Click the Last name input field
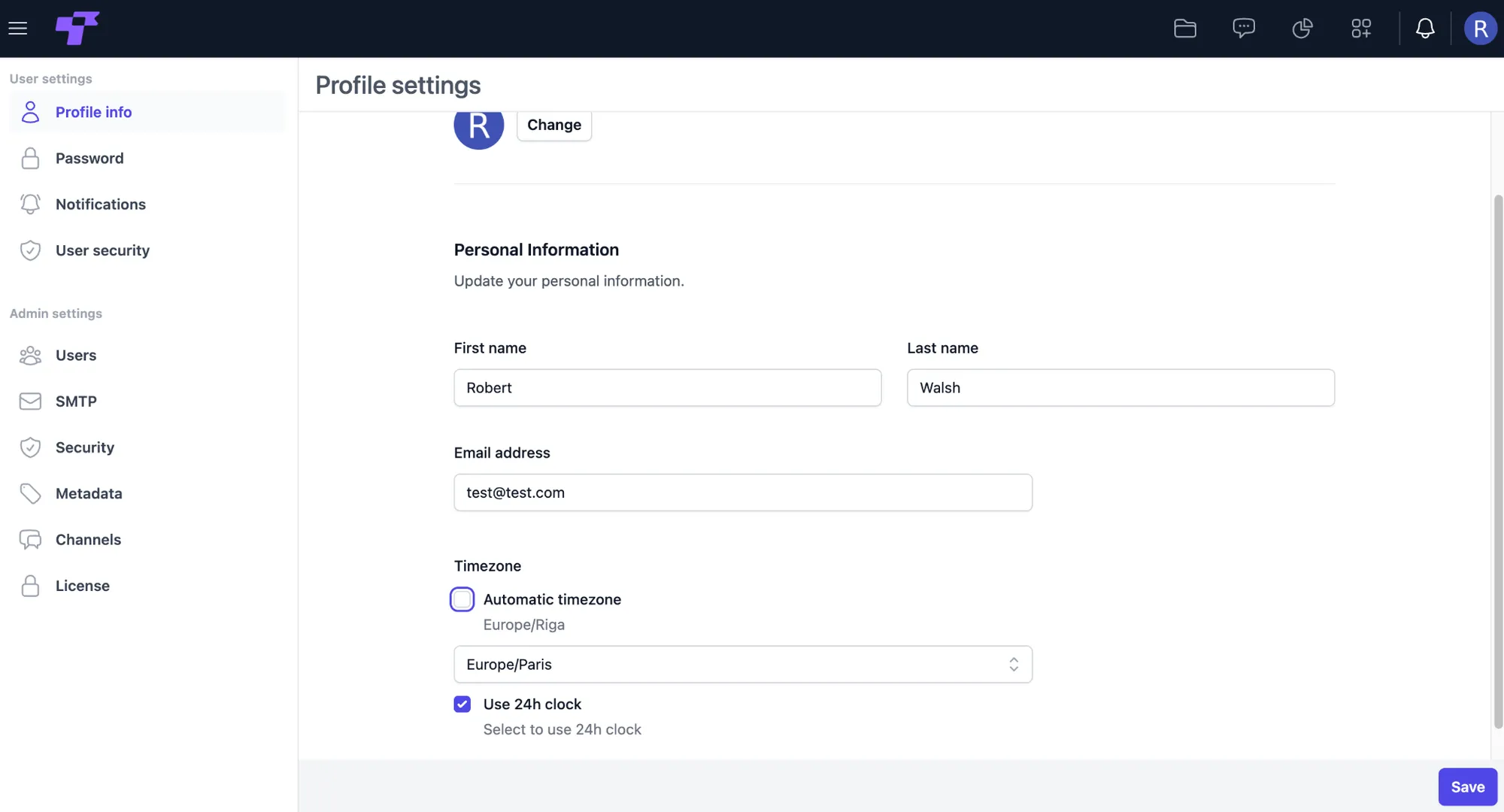Image resolution: width=1504 pixels, height=812 pixels. (1120, 387)
